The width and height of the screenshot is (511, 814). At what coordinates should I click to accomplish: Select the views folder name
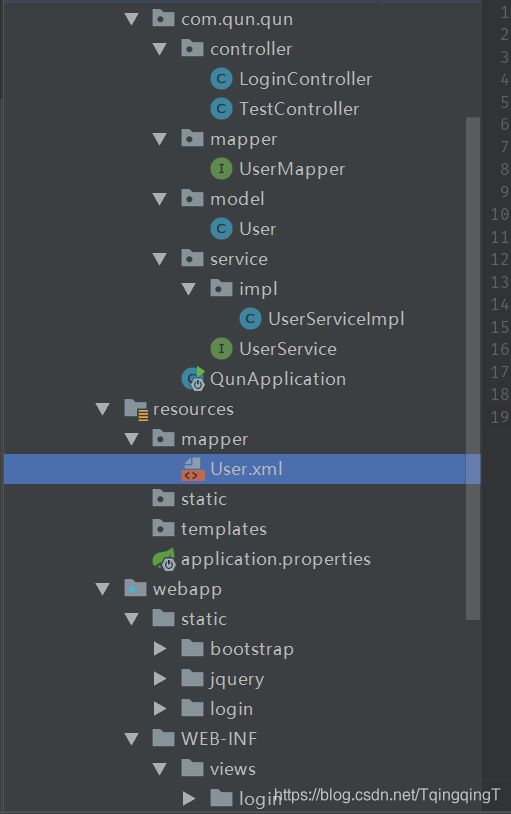233,769
